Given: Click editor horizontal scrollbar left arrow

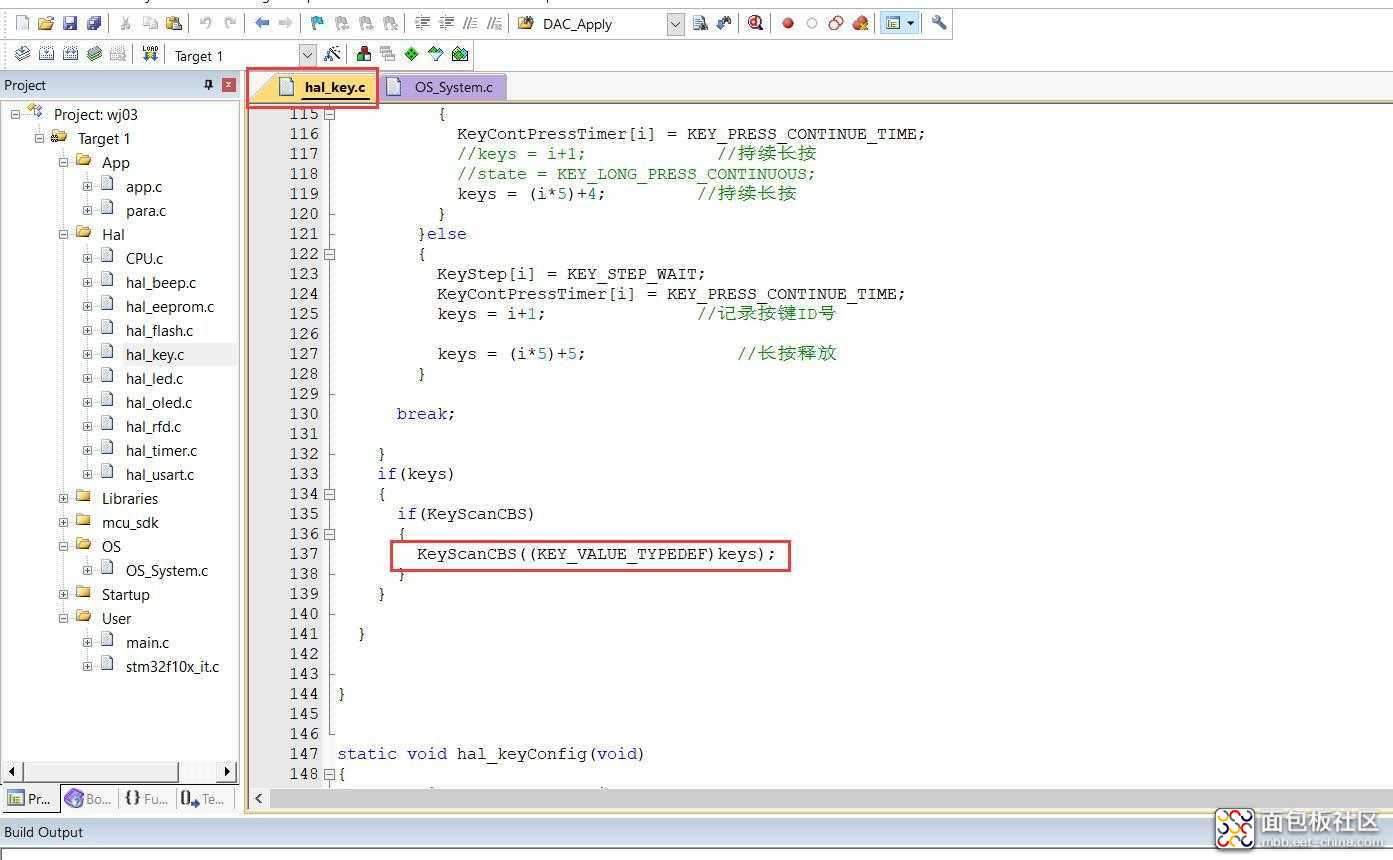Looking at the screenshot, I should [259, 798].
